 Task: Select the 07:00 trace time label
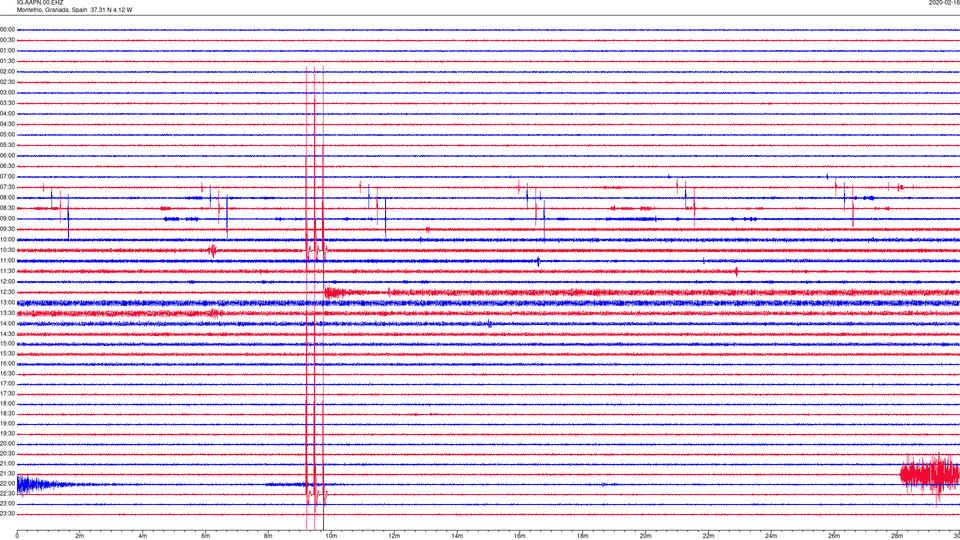[x=7, y=176]
